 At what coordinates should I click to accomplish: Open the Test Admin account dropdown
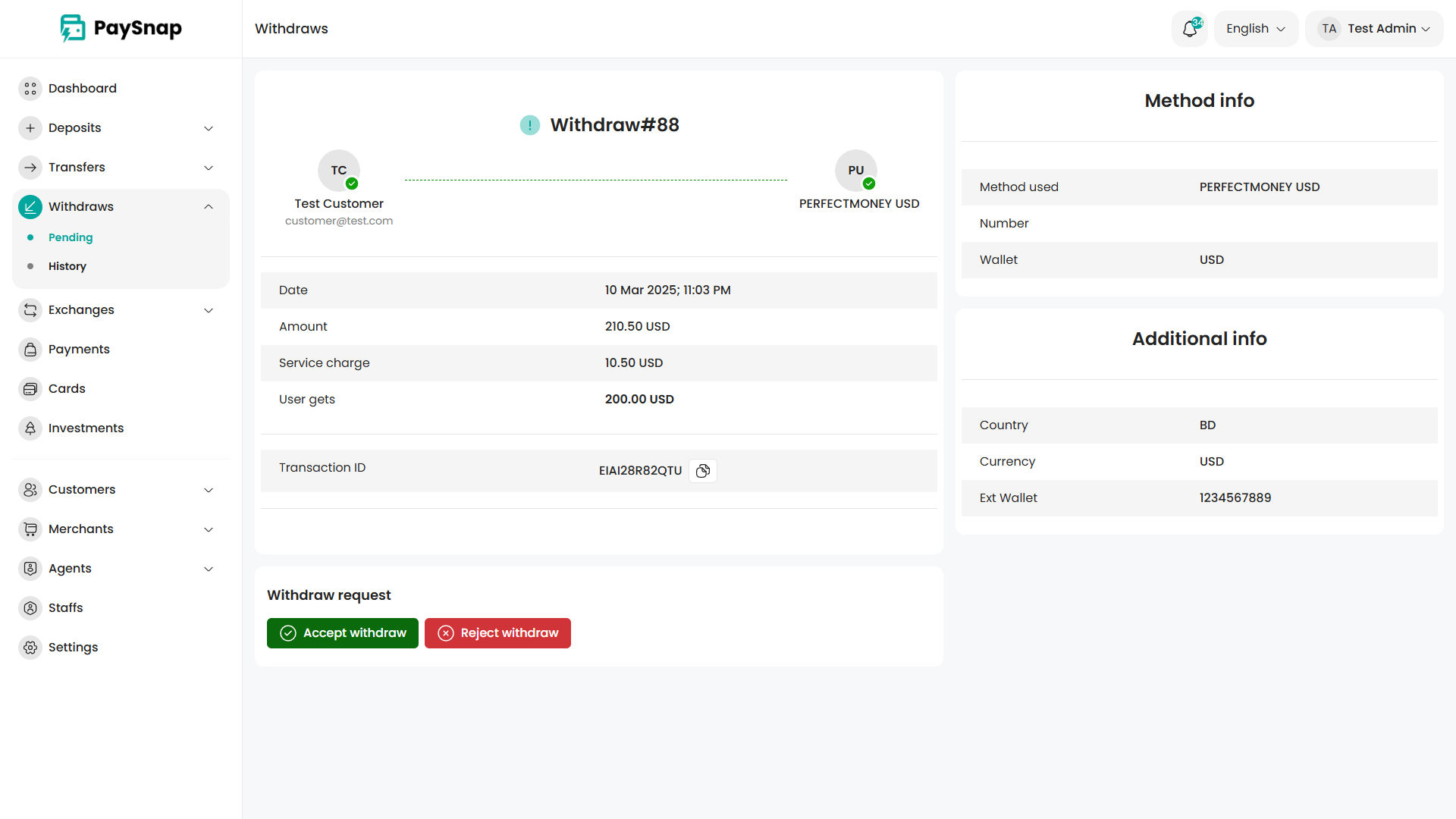[x=1374, y=29]
